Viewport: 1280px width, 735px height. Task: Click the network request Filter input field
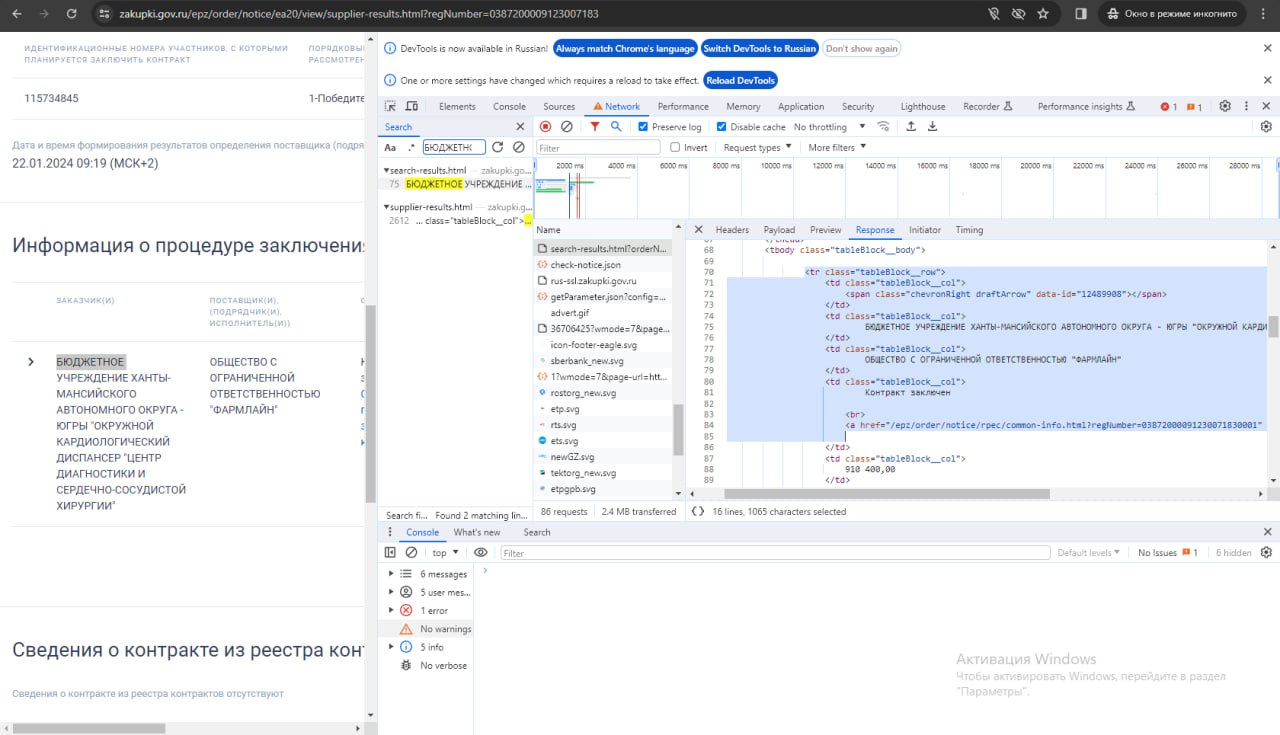click(598, 148)
